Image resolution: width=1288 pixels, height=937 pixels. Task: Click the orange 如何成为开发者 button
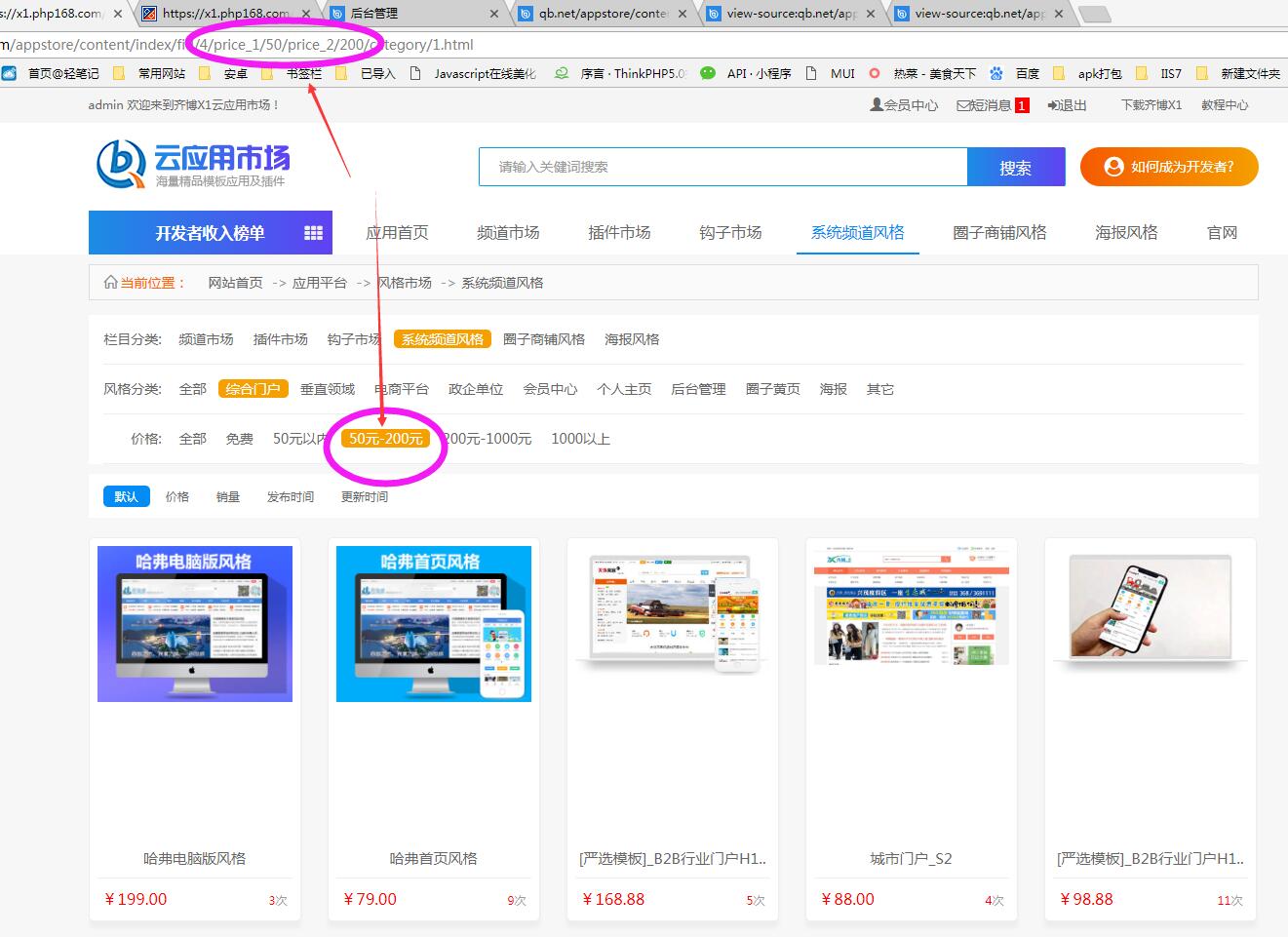click(1169, 167)
